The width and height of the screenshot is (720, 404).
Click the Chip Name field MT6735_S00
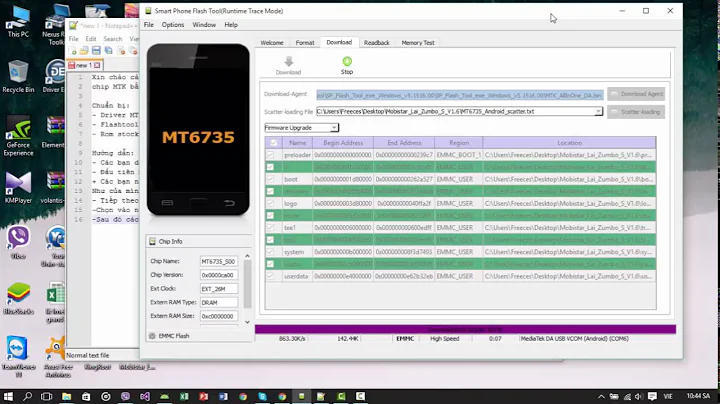click(219, 261)
